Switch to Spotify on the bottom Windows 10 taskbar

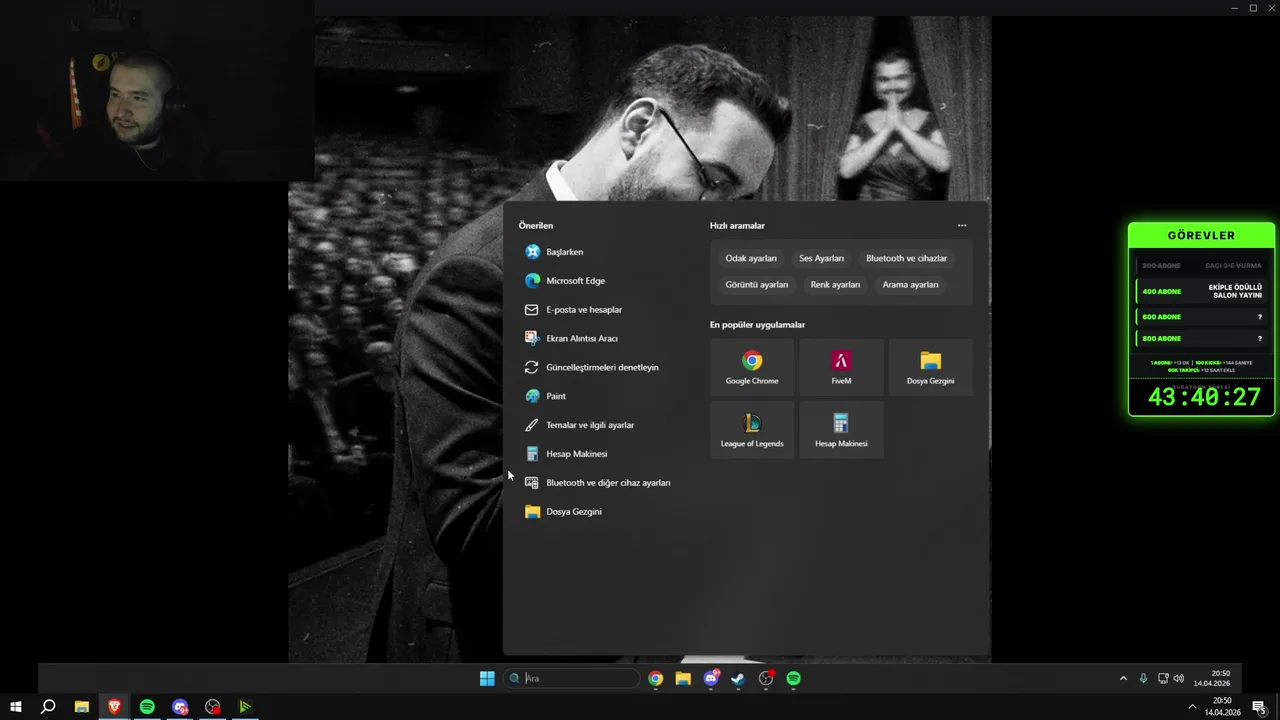coord(147,707)
